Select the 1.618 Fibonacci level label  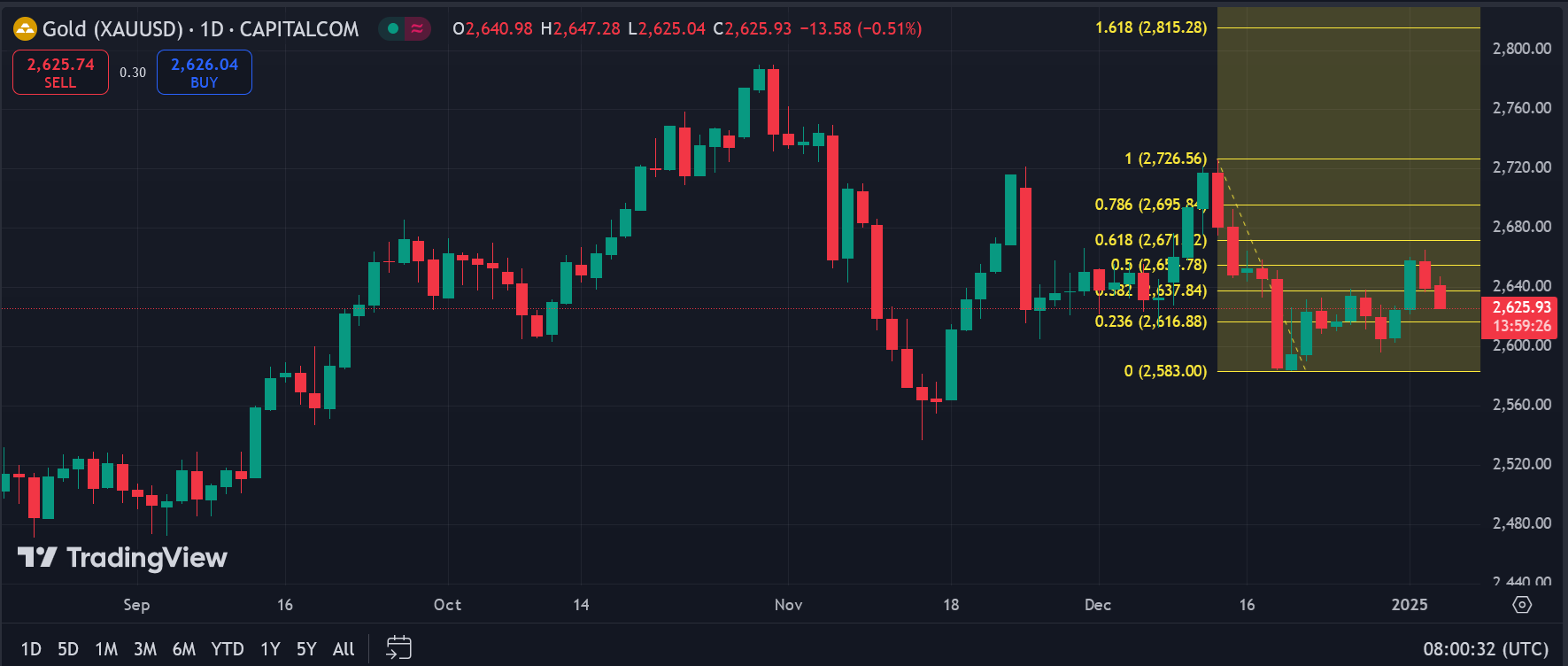click(1150, 27)
